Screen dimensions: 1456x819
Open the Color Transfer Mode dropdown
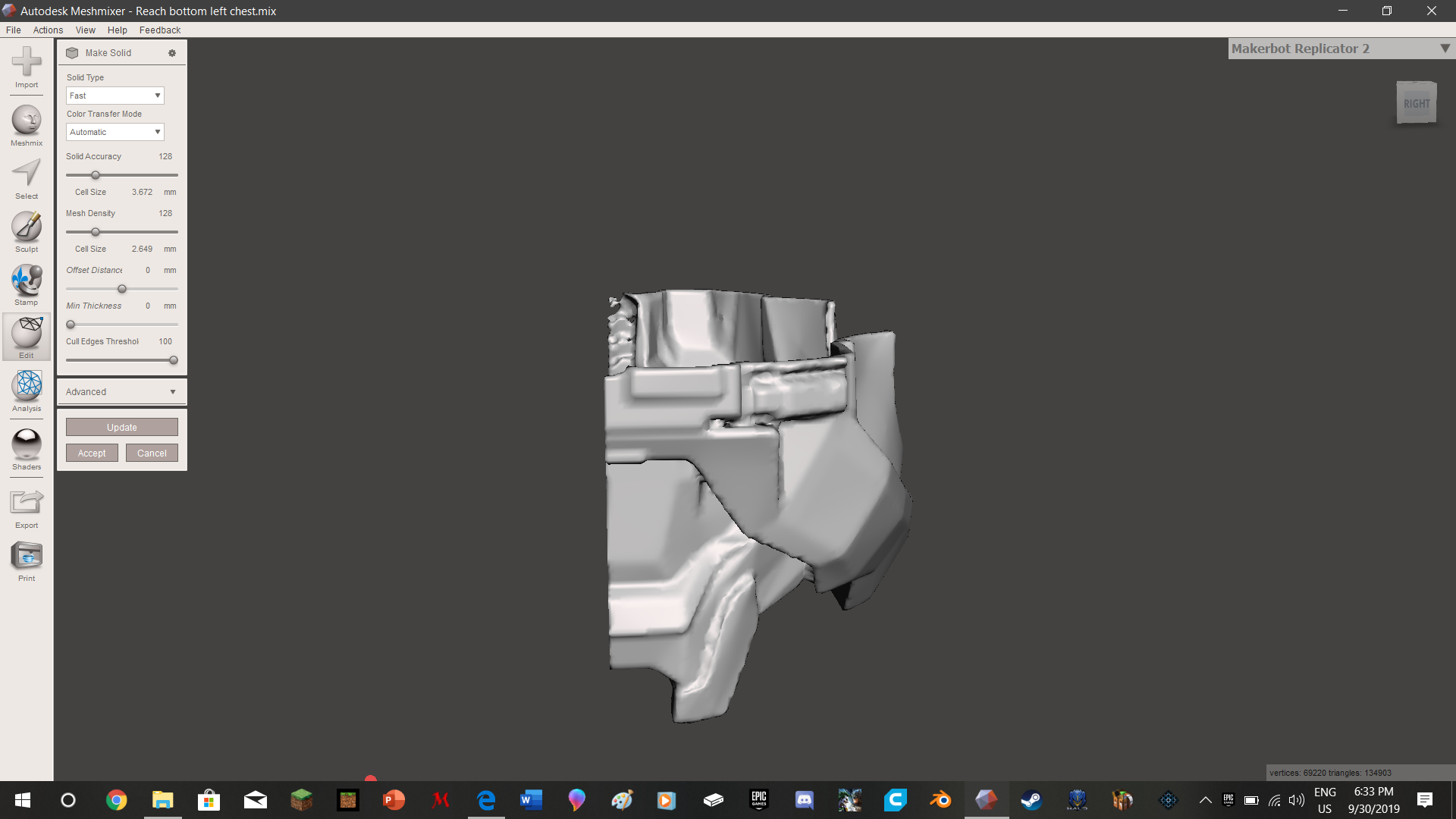point(115,132)
